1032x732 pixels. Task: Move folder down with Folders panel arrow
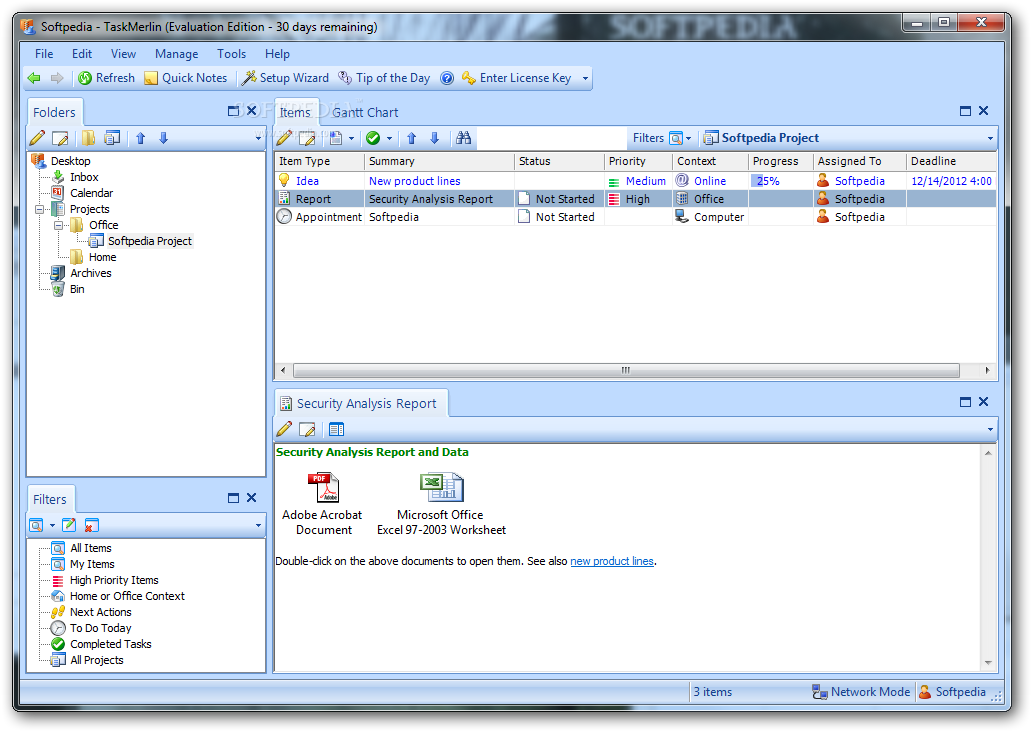pyautogui.click(x=163, y=138)
